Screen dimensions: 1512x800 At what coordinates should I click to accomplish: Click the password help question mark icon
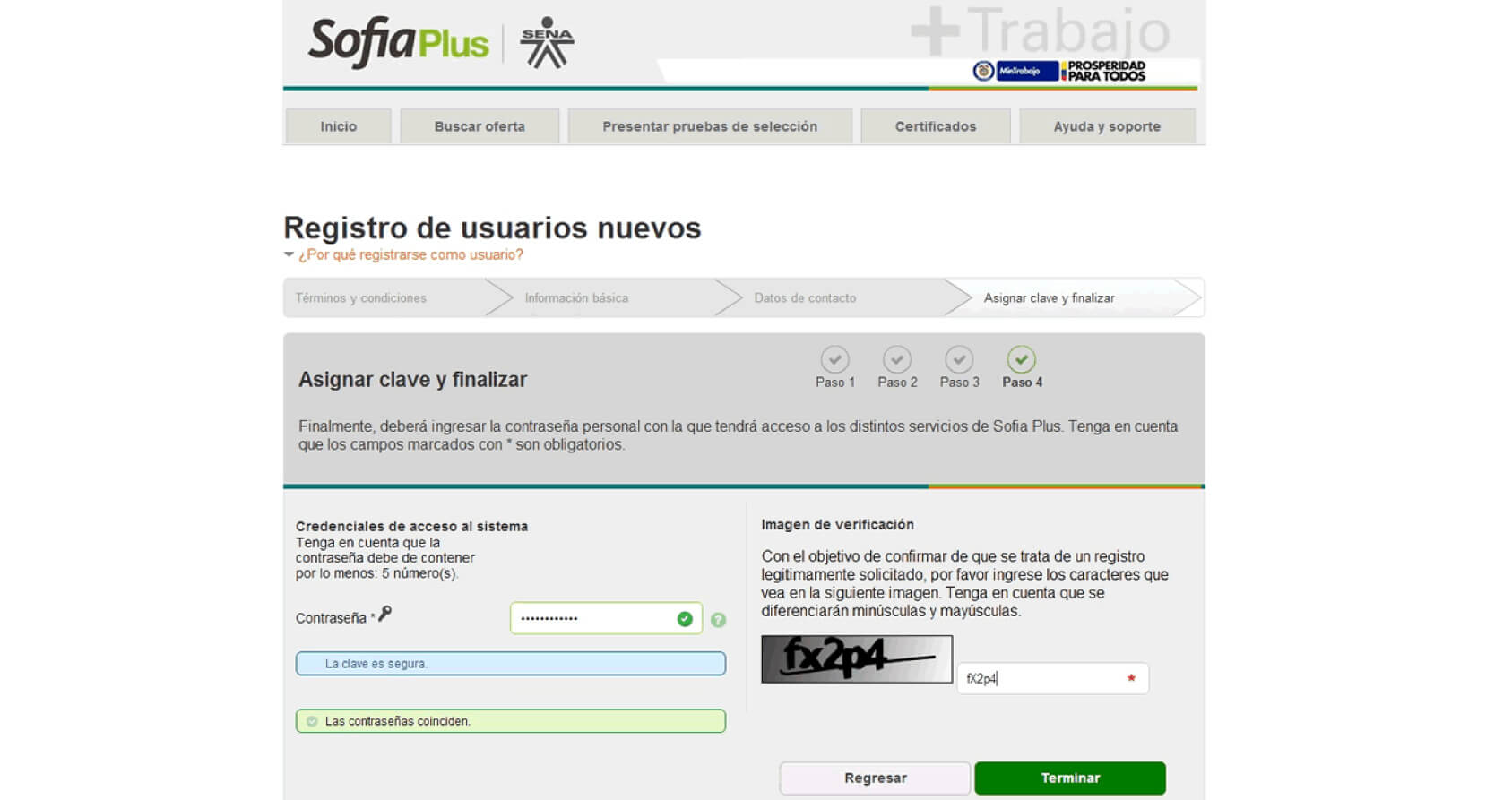pos(718,619)
